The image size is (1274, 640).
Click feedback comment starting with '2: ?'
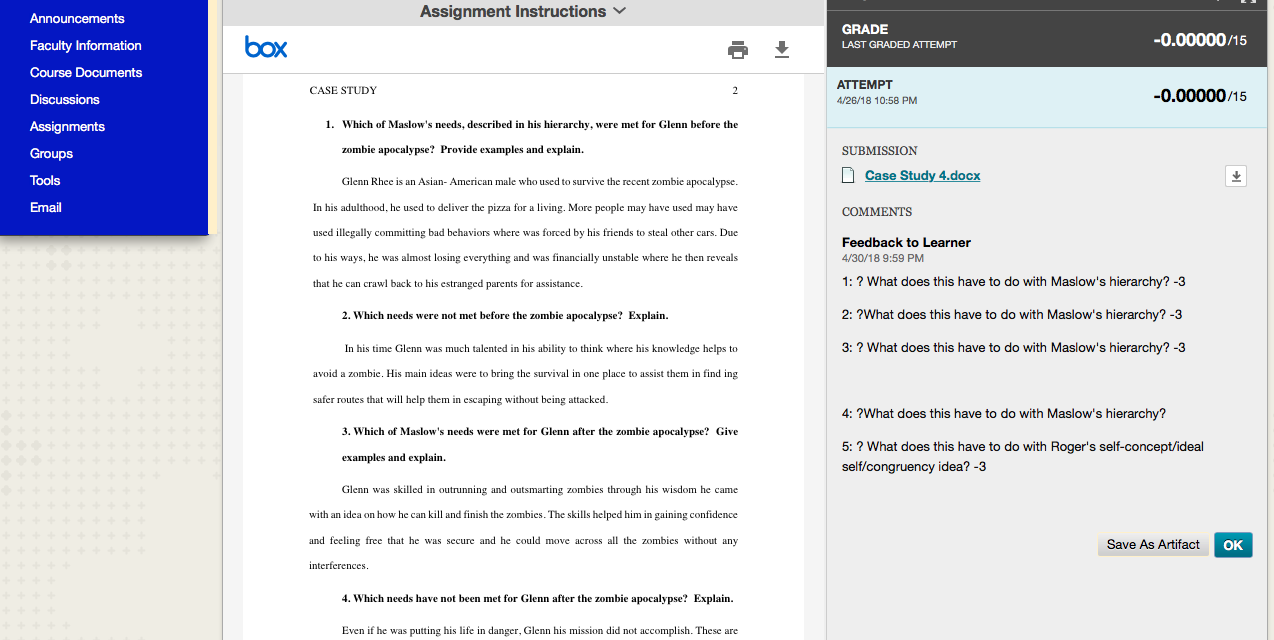click(x=1012, y=314)
